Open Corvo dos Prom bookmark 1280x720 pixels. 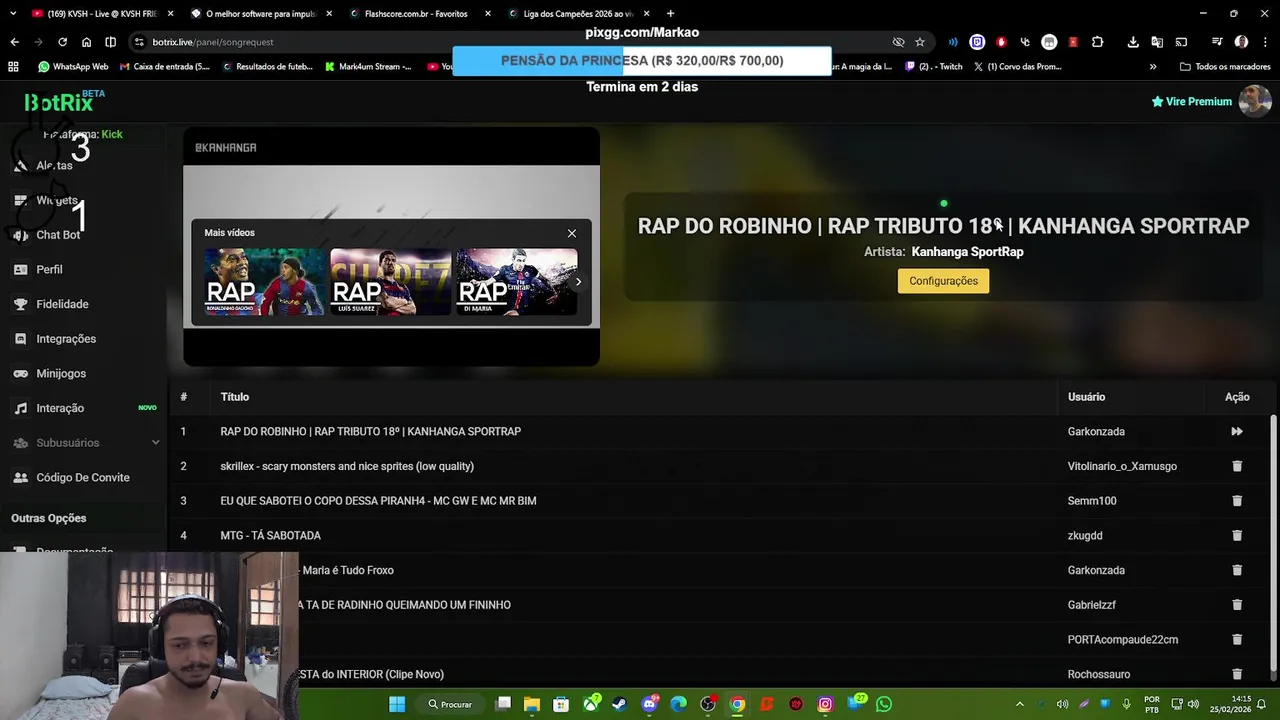point(1017,67)
